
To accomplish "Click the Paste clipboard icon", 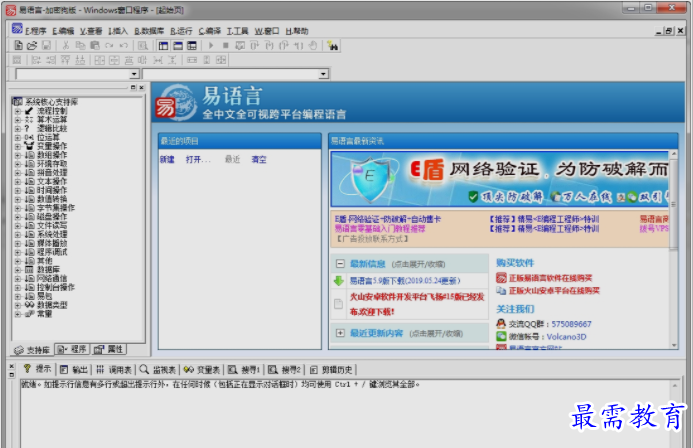I will 95,45.
